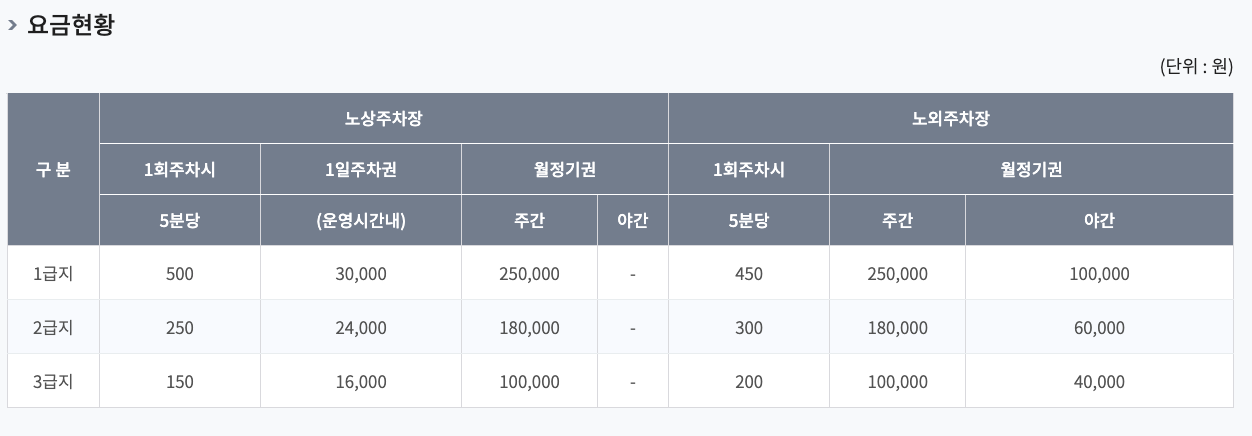Click the 150 fee cell in 3급지 row
1252x436 pixels.
(x=180, y=382)
